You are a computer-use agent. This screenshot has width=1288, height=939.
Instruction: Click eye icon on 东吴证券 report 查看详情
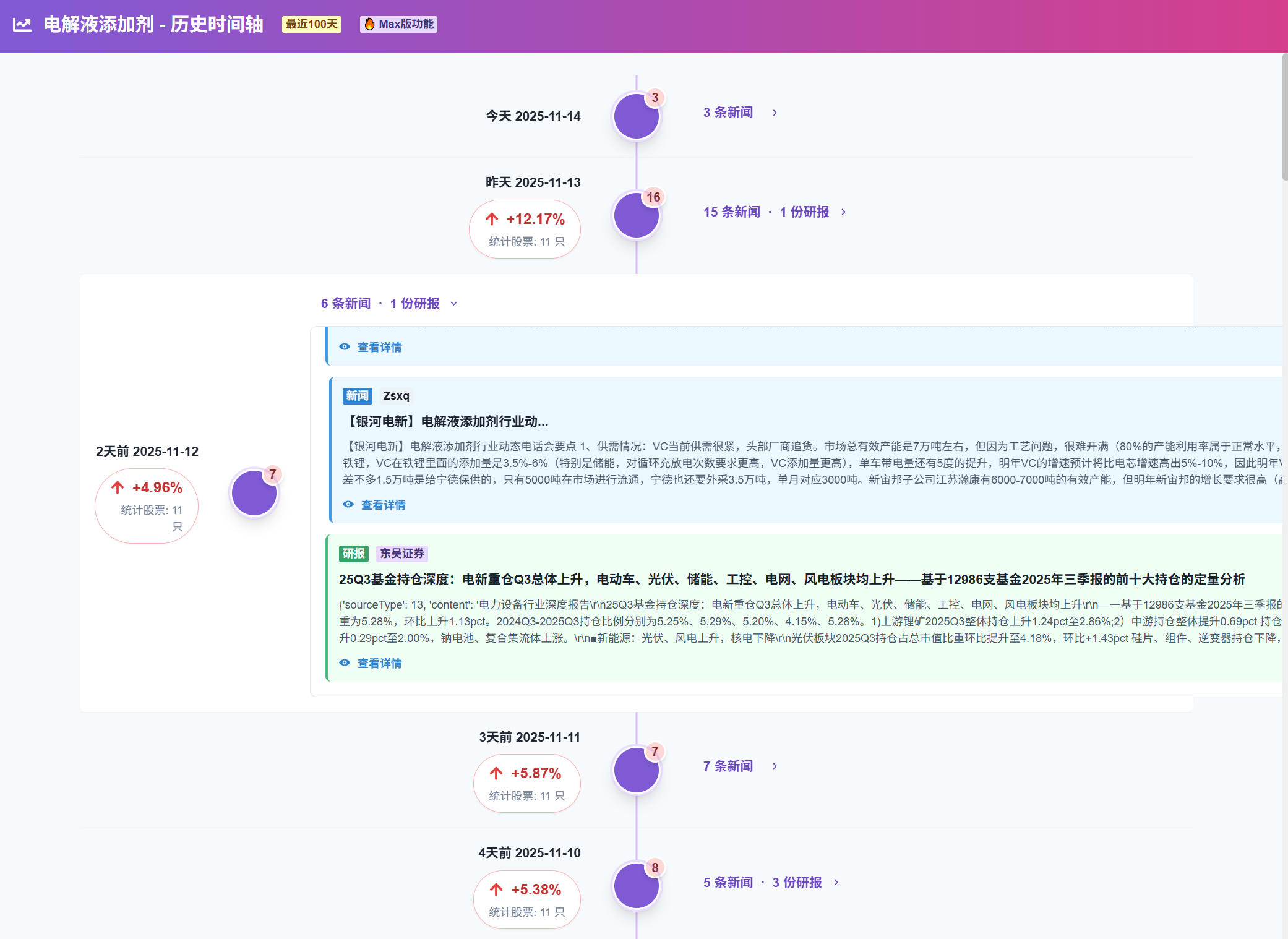(345, 663)
